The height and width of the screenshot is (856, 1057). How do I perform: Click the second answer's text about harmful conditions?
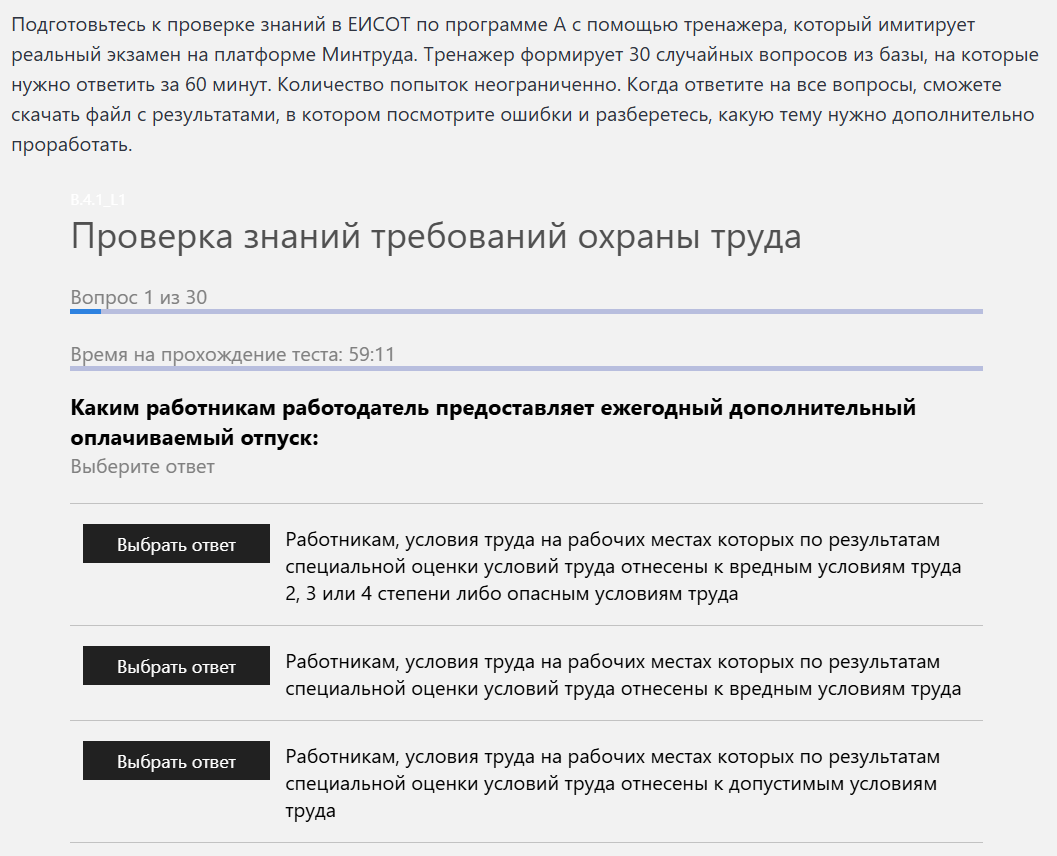pyautogui.click(x=622, y=675)
